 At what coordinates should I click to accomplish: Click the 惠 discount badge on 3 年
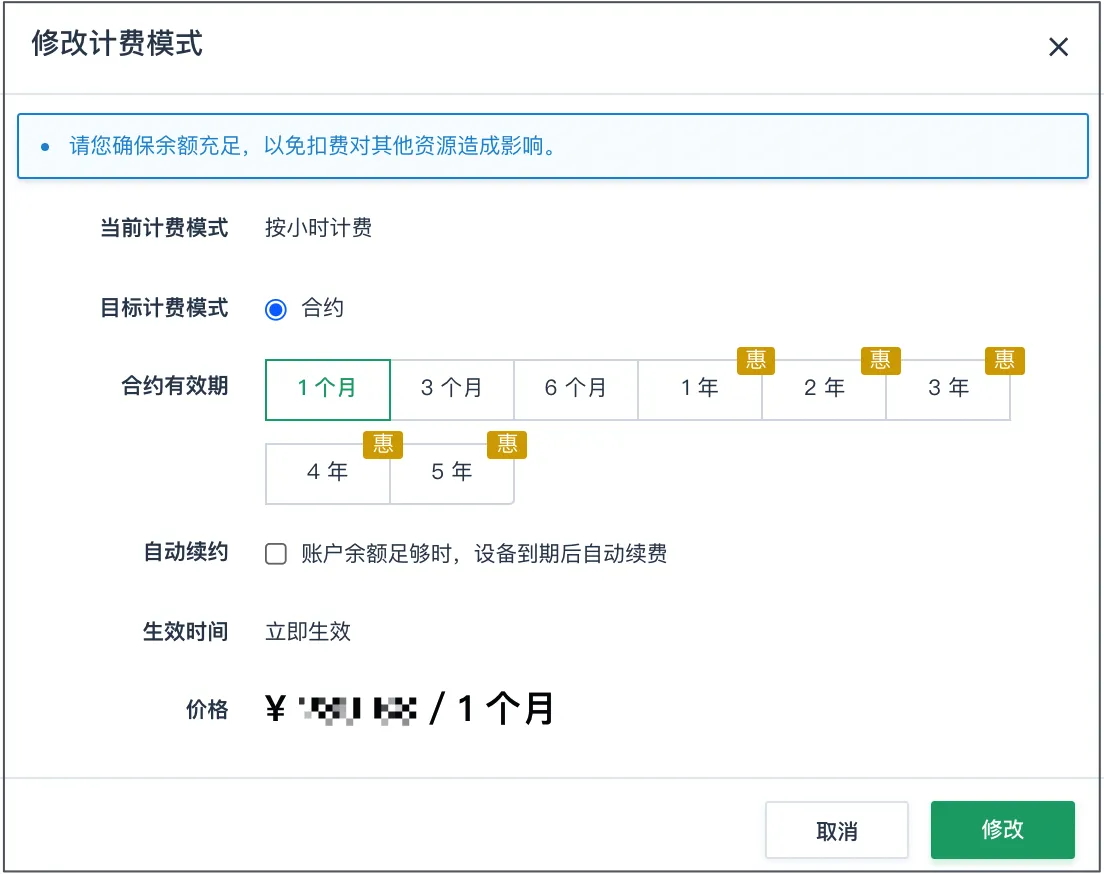click(1005, 361)
